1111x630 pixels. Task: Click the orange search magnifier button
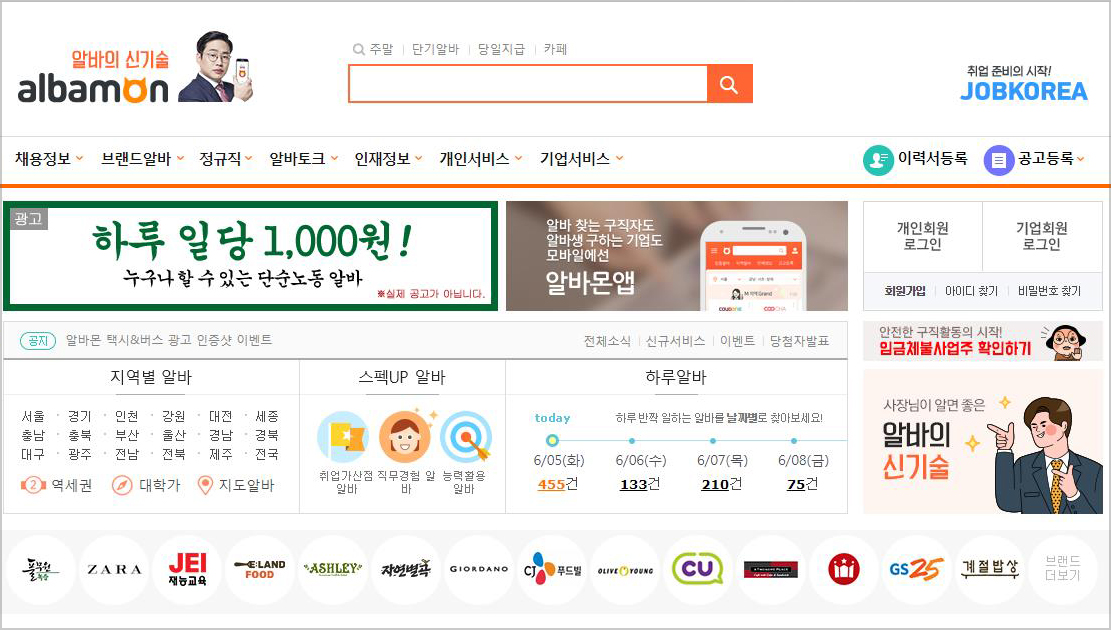pyautogui.click(x=729, y=84)
